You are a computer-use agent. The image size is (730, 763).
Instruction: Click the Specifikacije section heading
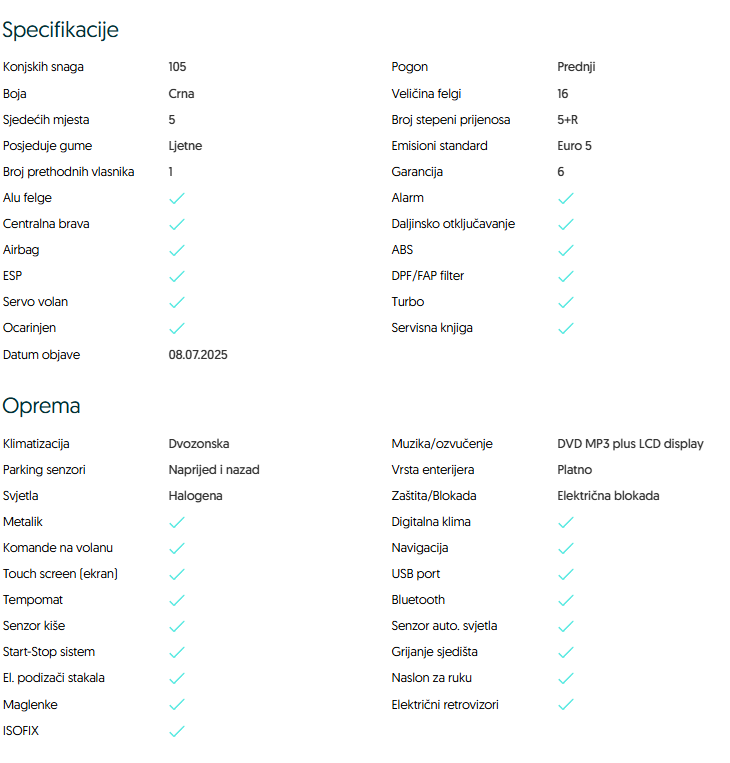[61, 30]
